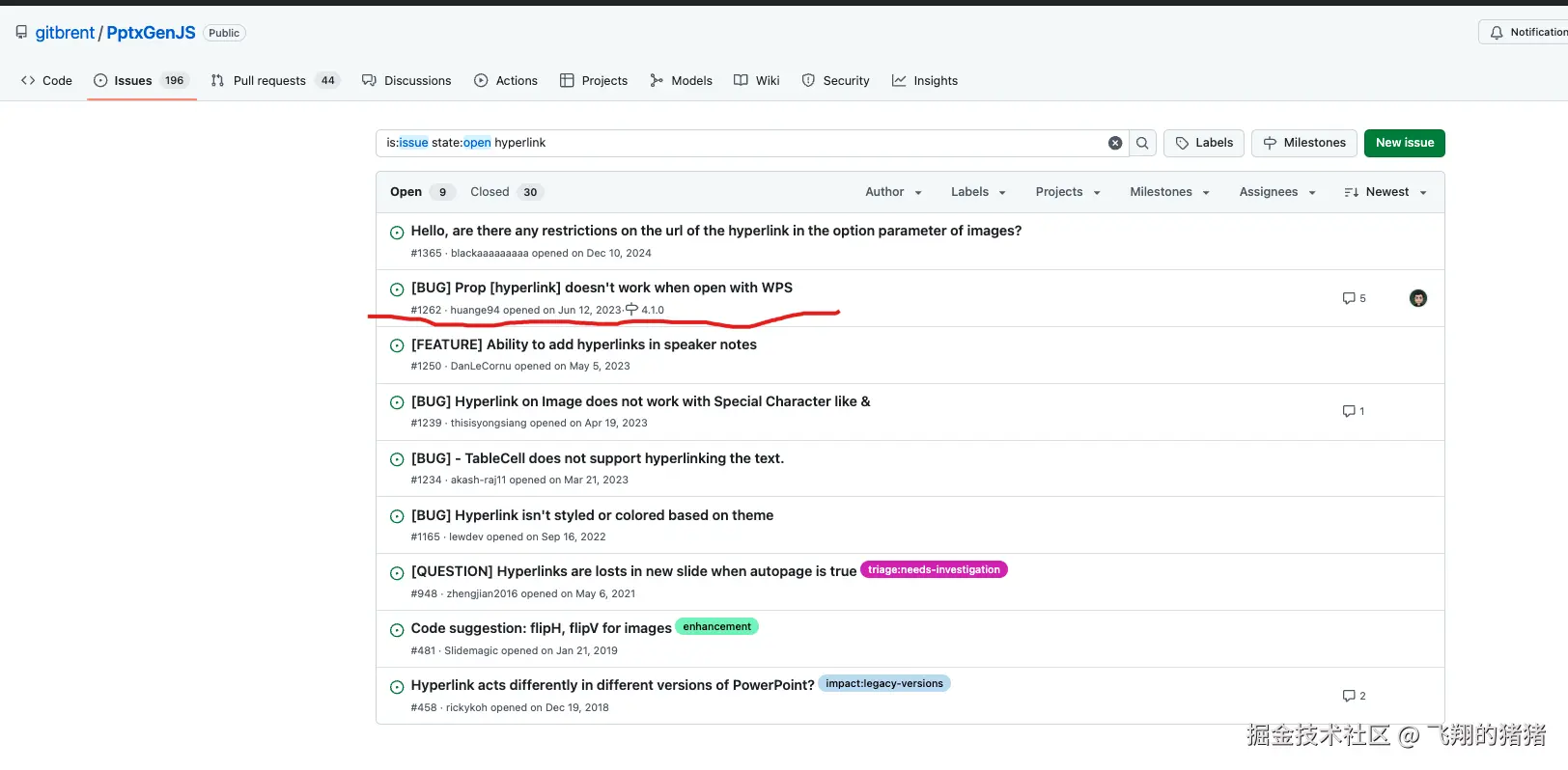Switch to the Issues tab
This screenshot has width=1568, height=770.
[141, 81]
